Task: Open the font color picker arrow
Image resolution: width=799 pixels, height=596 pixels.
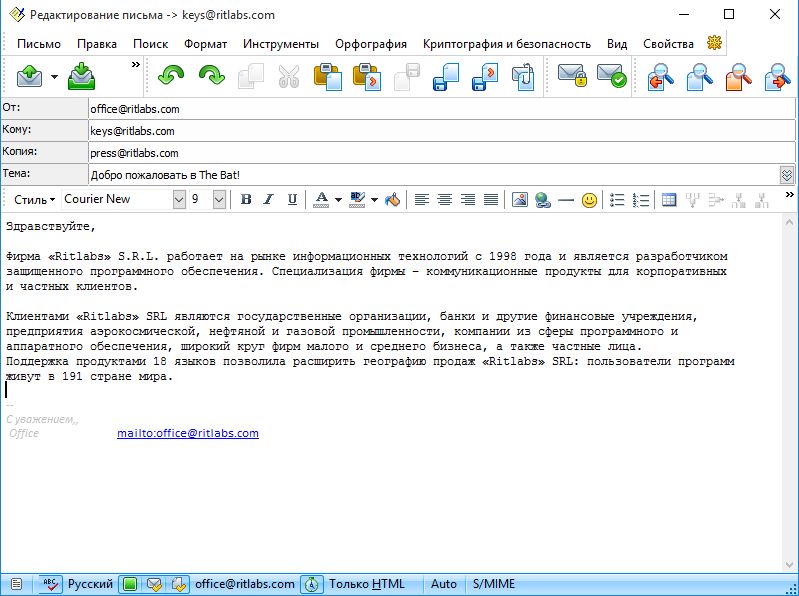Action: (x=338, y=199)
